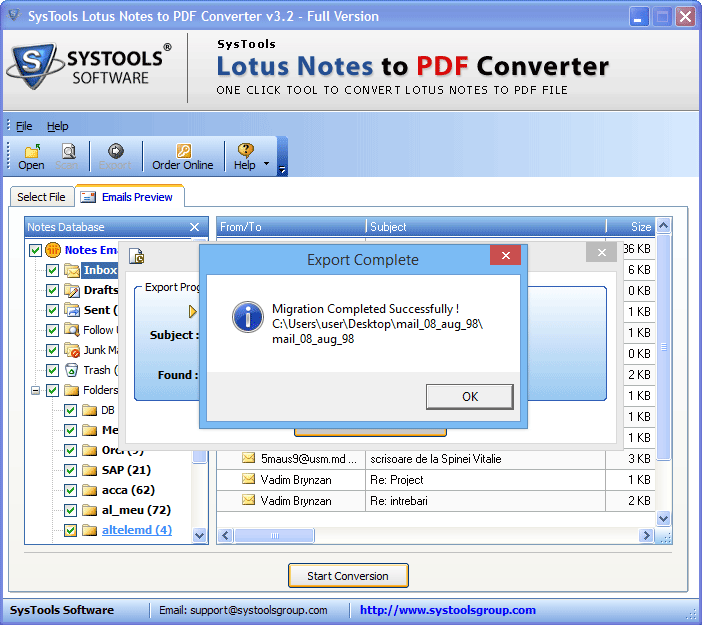Close the Export Complete dialog
The height and width of the screenshot is (625, 702).
[x=505, y=255]
